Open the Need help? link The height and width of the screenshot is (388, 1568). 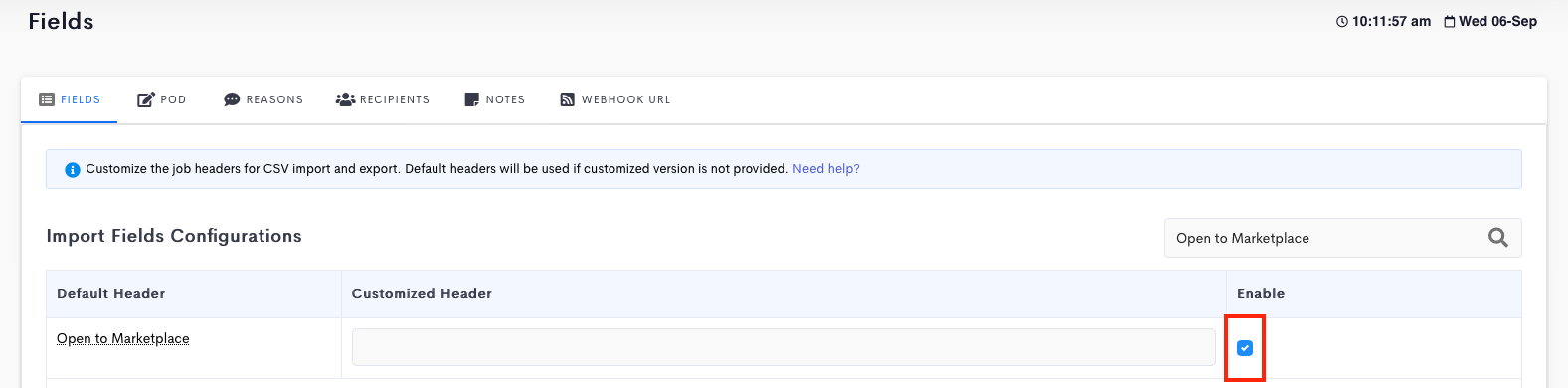(826, 169)
